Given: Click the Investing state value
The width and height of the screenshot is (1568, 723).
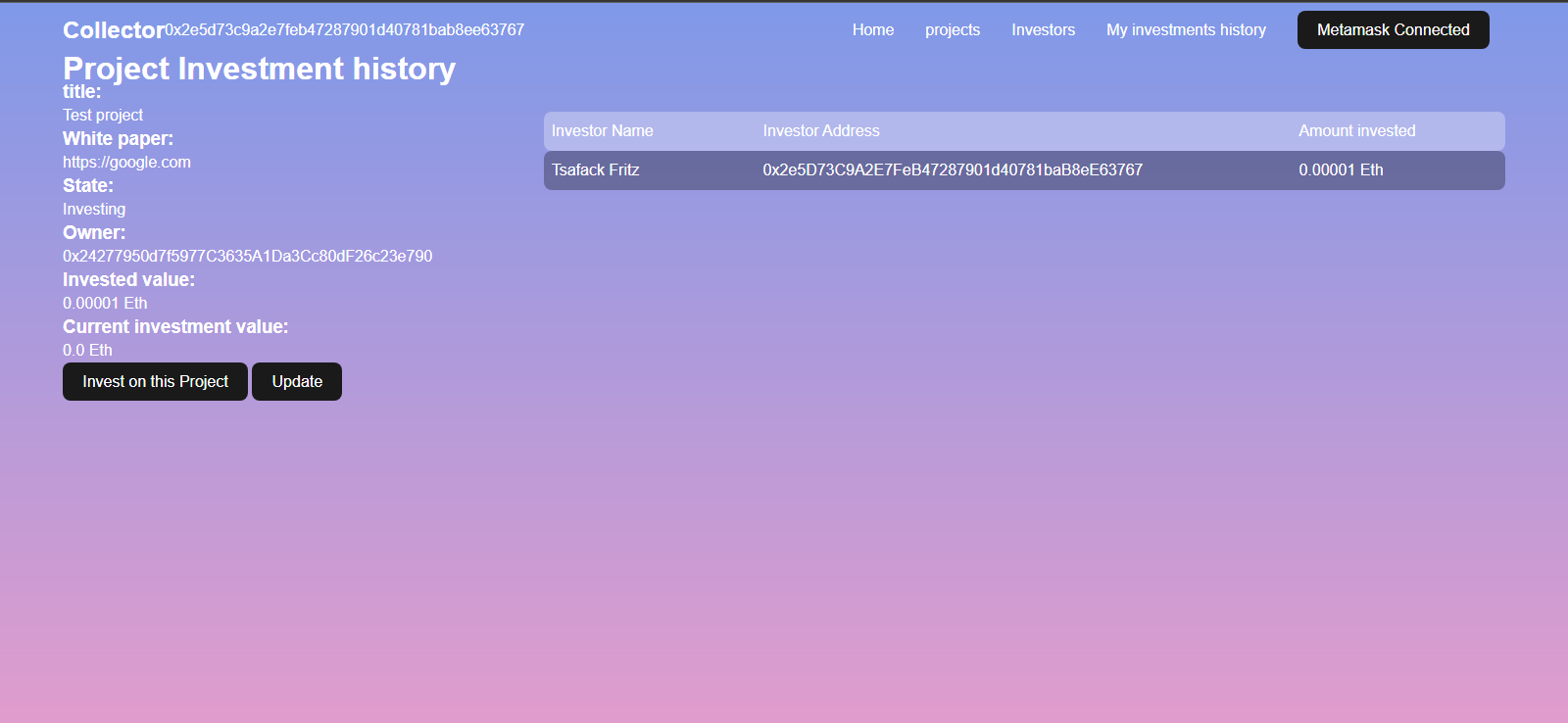Looking at the screenshot, I should (x=94, y=210).
